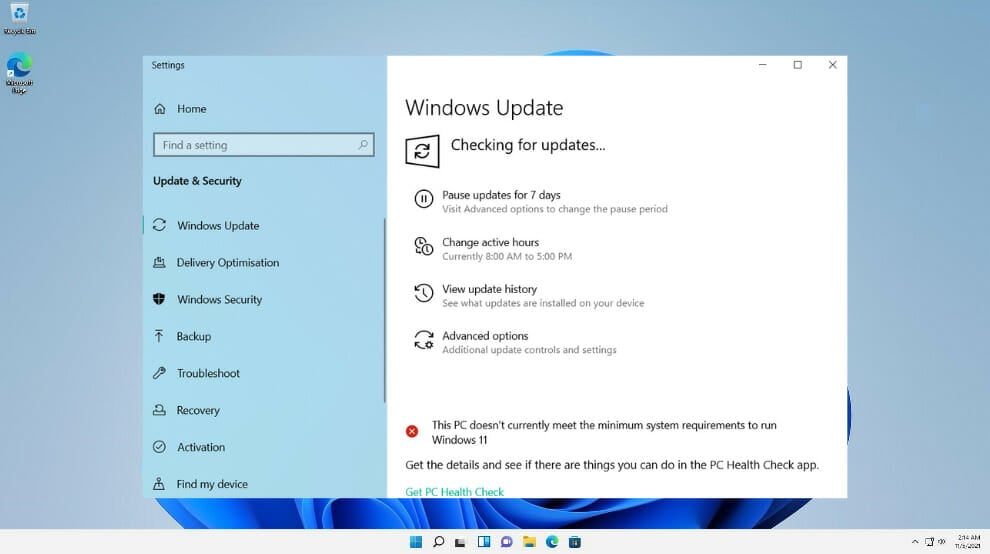
Task: Click the active hours clock icon
Action: coord(424,246)
